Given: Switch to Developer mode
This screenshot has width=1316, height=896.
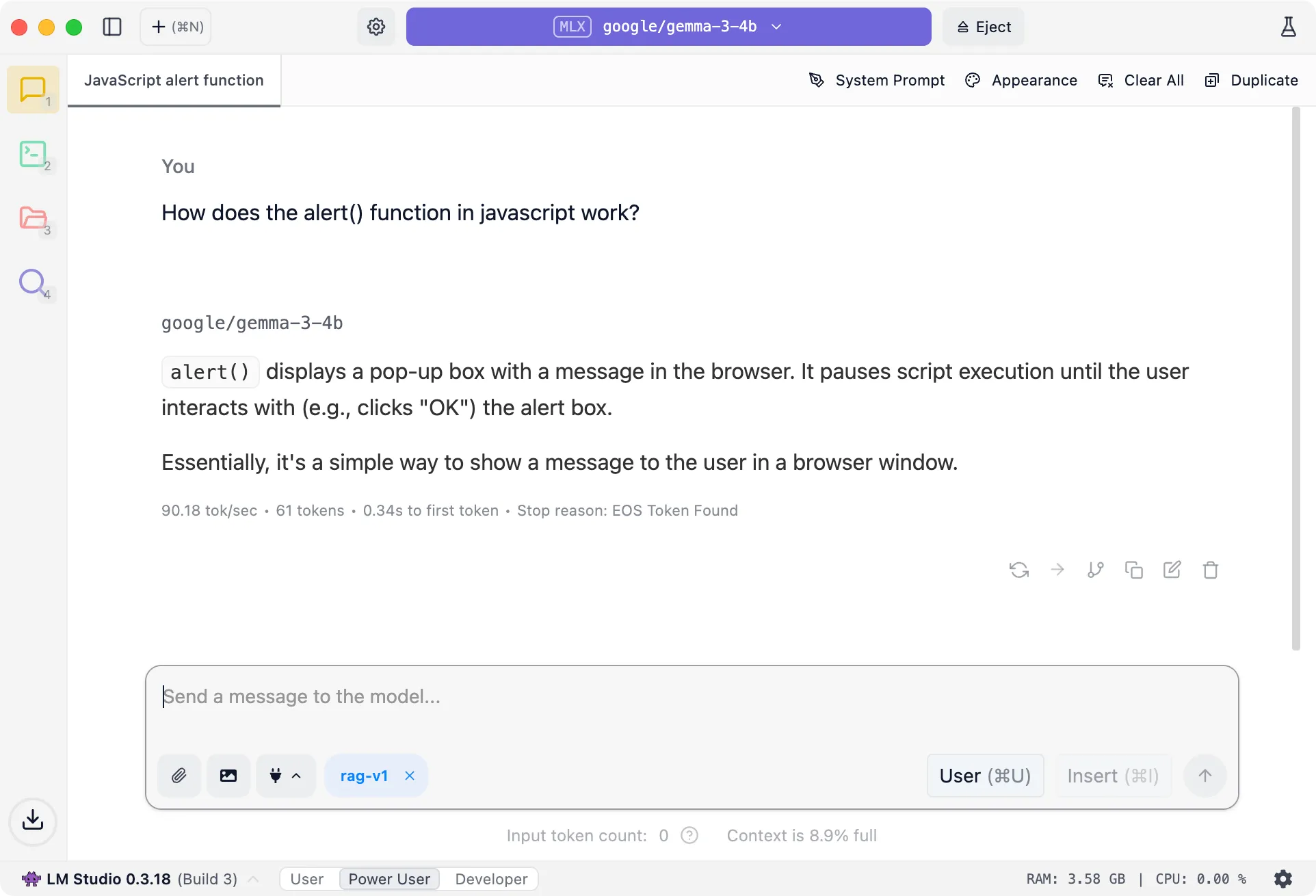Looking at the screenshot, I should (x=491, y=879).
